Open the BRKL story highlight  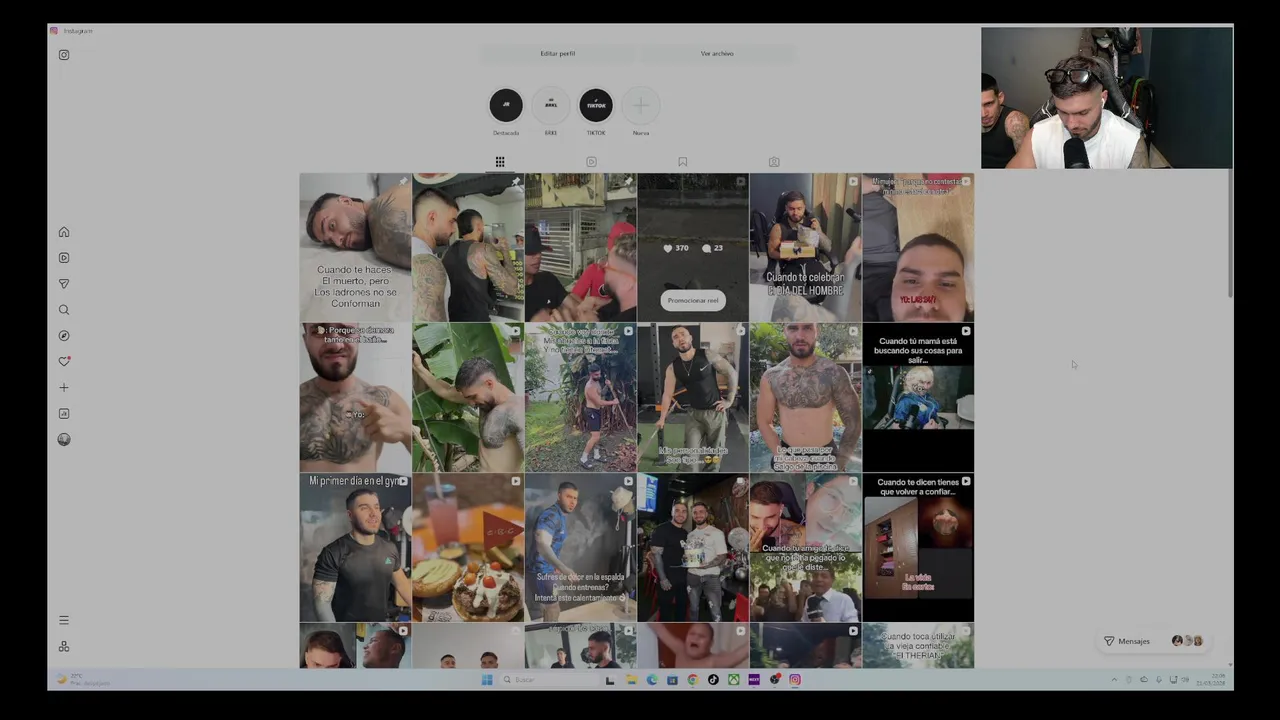coord(551,105)
